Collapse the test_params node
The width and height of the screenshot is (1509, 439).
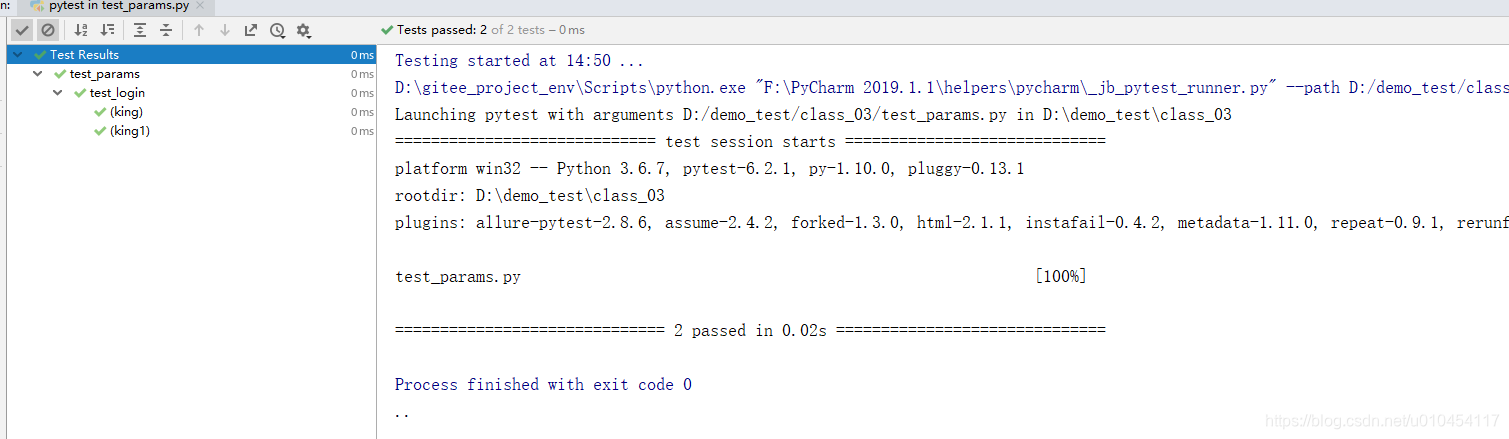(37, 74)
